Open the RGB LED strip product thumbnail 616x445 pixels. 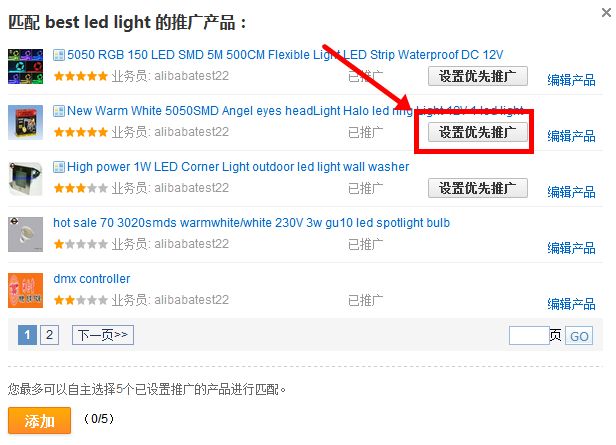point(26,66)
